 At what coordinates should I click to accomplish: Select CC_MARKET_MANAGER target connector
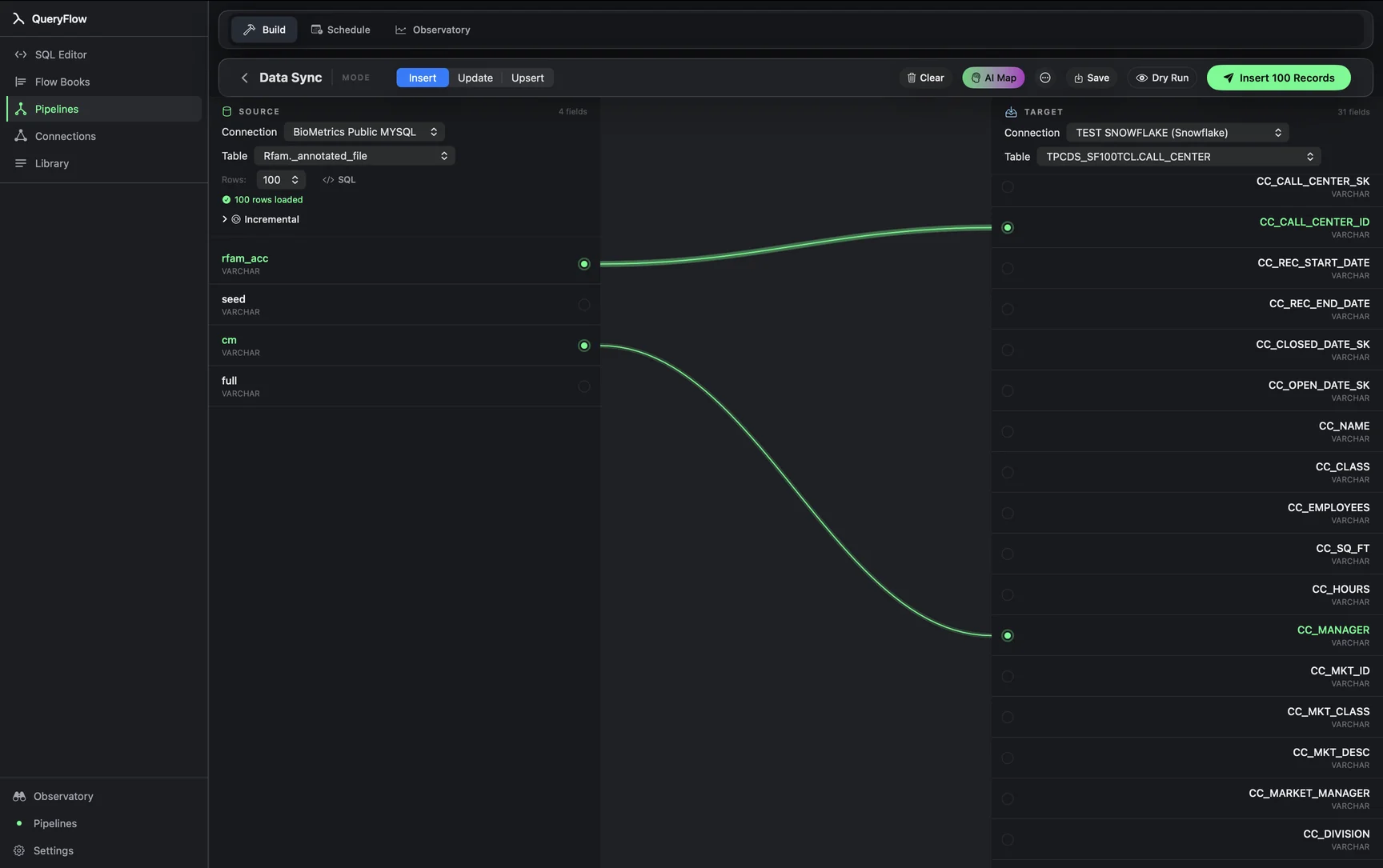point(1008,799)
